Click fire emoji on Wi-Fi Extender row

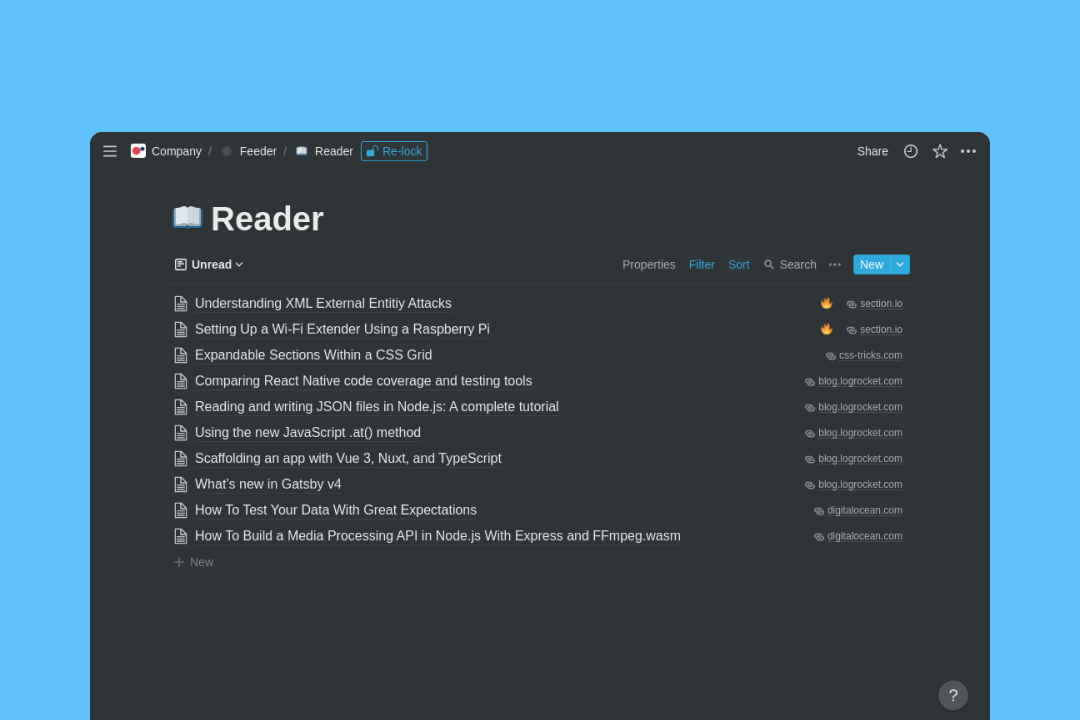(x=827, y=329)
